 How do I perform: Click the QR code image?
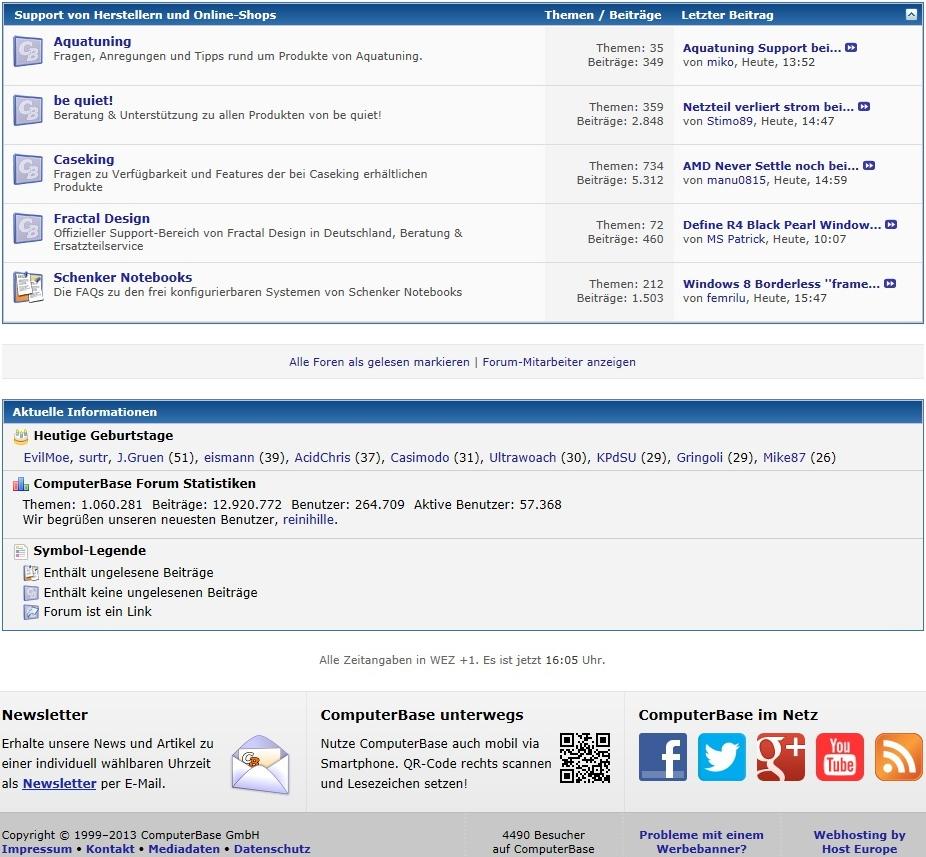[x=585, y=758]
